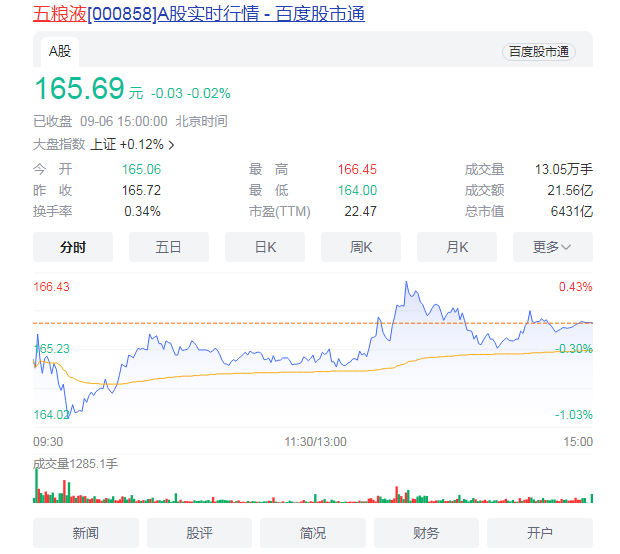Open the 新闻 section
Image resolution: width=620 pixels, height=554 pixels.
coord(86,533)
